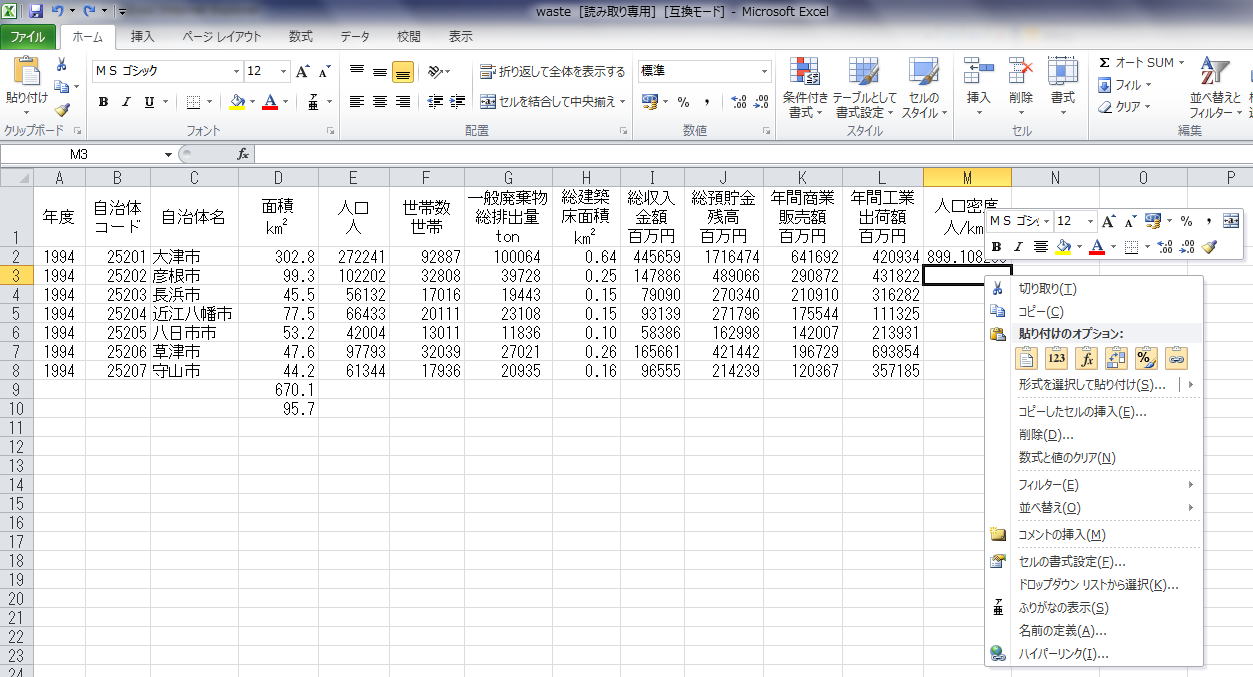Select the ribbon format painter brush

pos(62,109)
